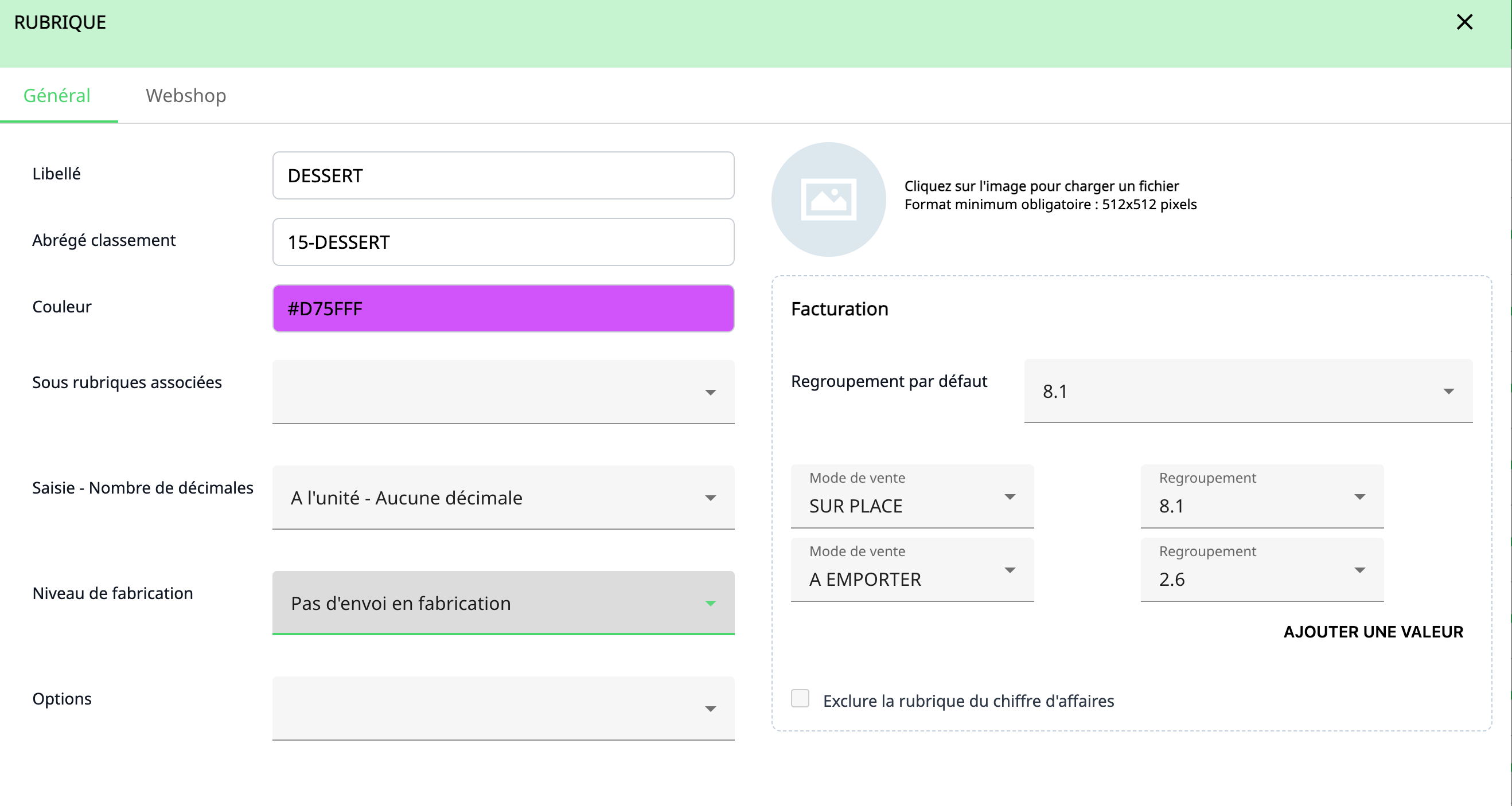Open the Regroupement dropdown showing 2.6
The height and width of the screenshot is (806, 1512).
pos(1262,570)
